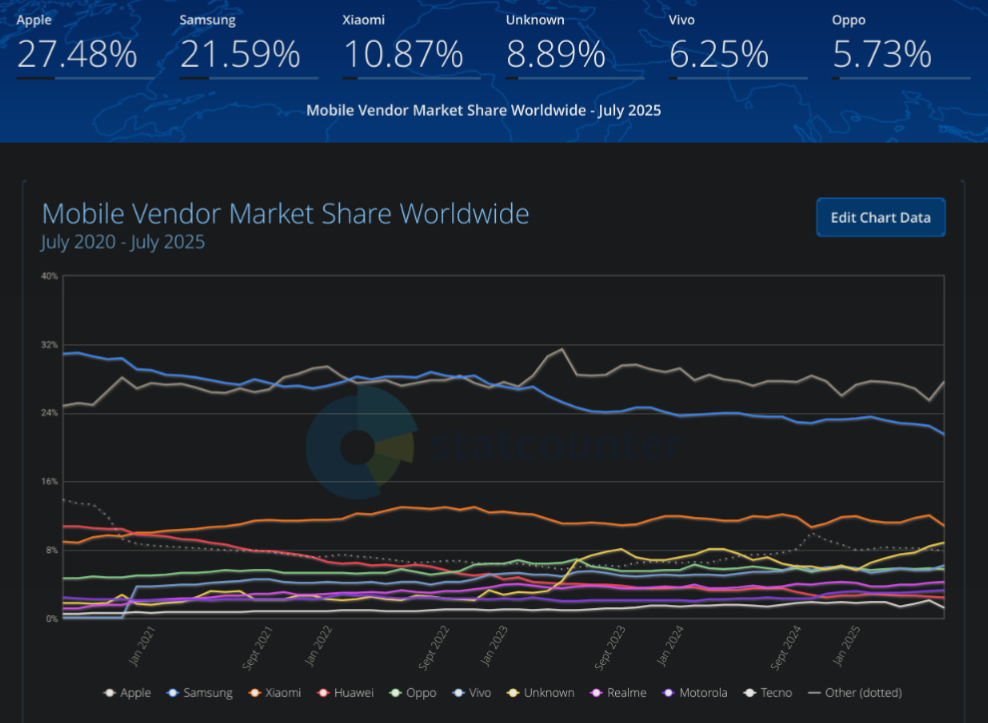Select the Samsung 21.59% header stat

pos(240,54)
